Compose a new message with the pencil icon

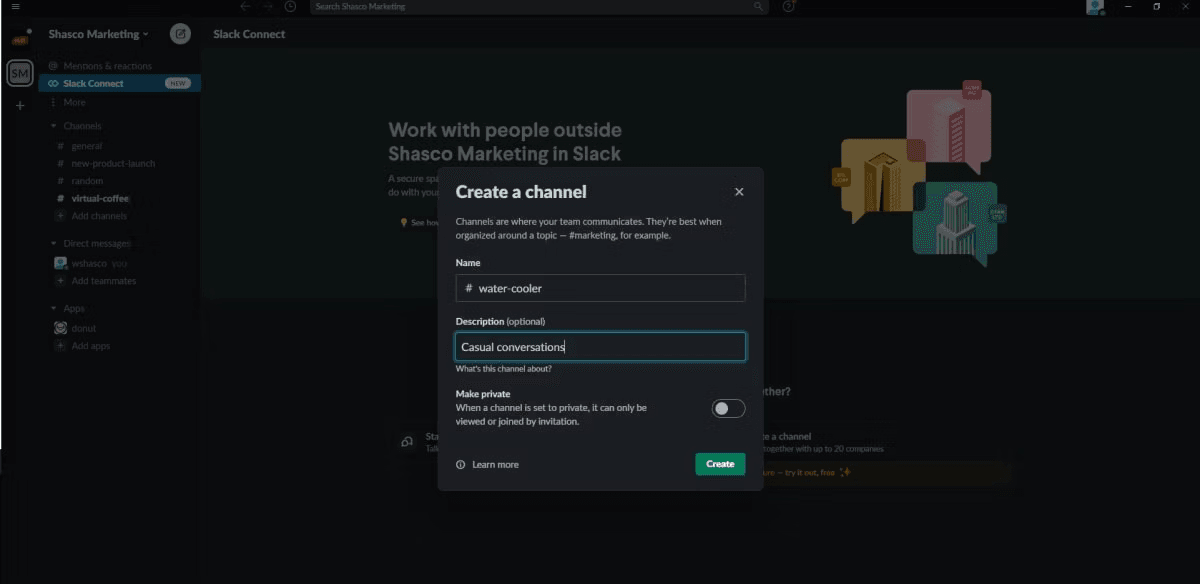(x=180, y=34)
